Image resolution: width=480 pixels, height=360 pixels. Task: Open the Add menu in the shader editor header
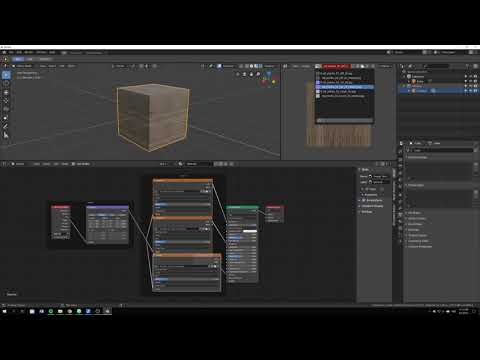click(x=56, y=164)
